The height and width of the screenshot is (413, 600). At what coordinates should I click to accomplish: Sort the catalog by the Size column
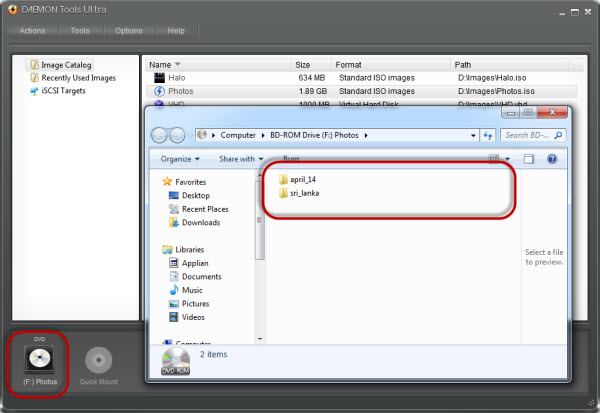[311, 65]
